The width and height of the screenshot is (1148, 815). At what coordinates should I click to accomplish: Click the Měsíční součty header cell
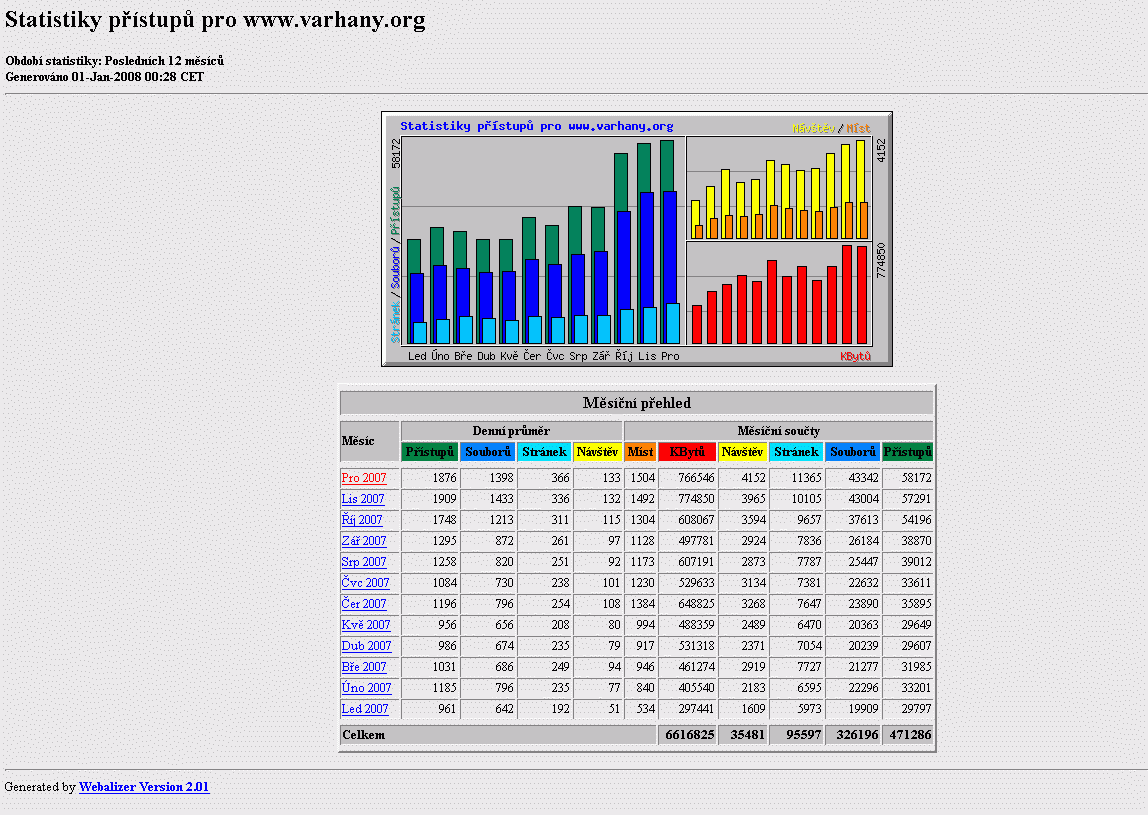(x=778, y=431)
